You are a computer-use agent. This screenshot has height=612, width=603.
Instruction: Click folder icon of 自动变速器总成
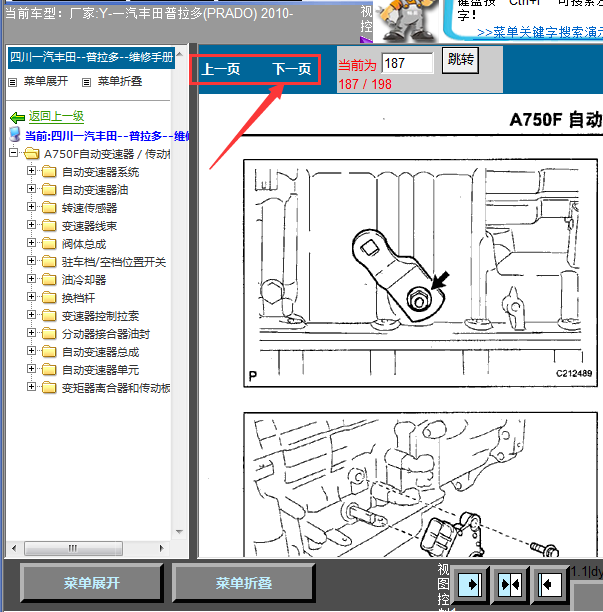[49, 351]
